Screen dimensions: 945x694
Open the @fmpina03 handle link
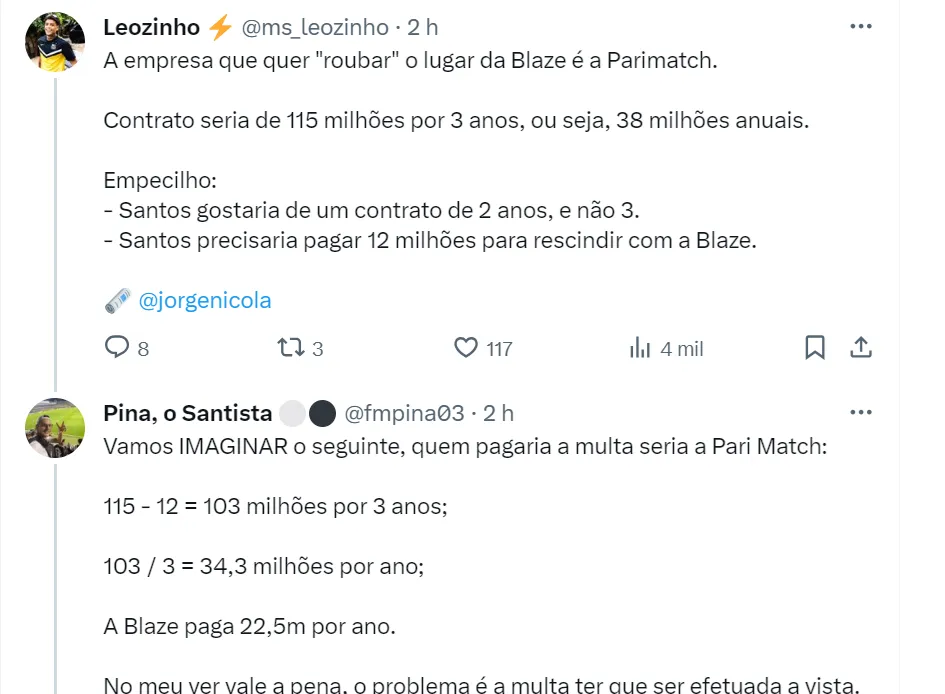click(404, 412)
